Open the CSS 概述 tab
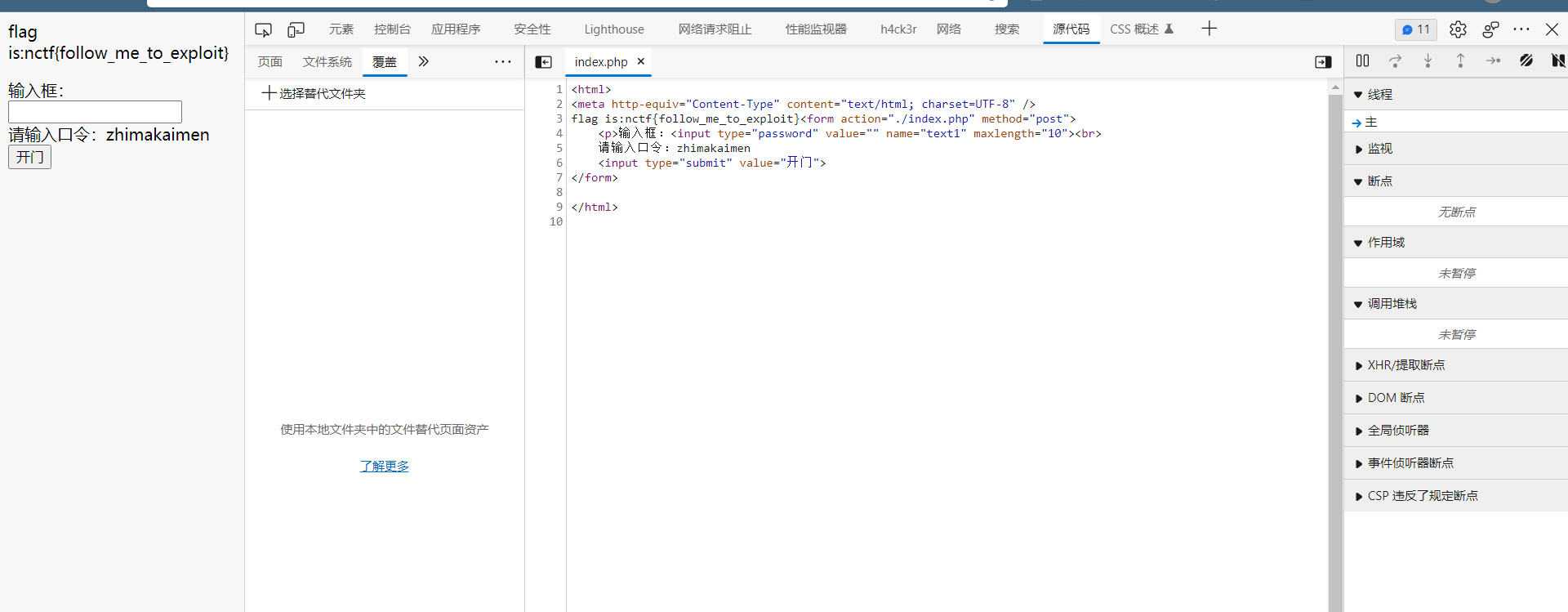The image size is (1568, 612). tap(1142, 29)
